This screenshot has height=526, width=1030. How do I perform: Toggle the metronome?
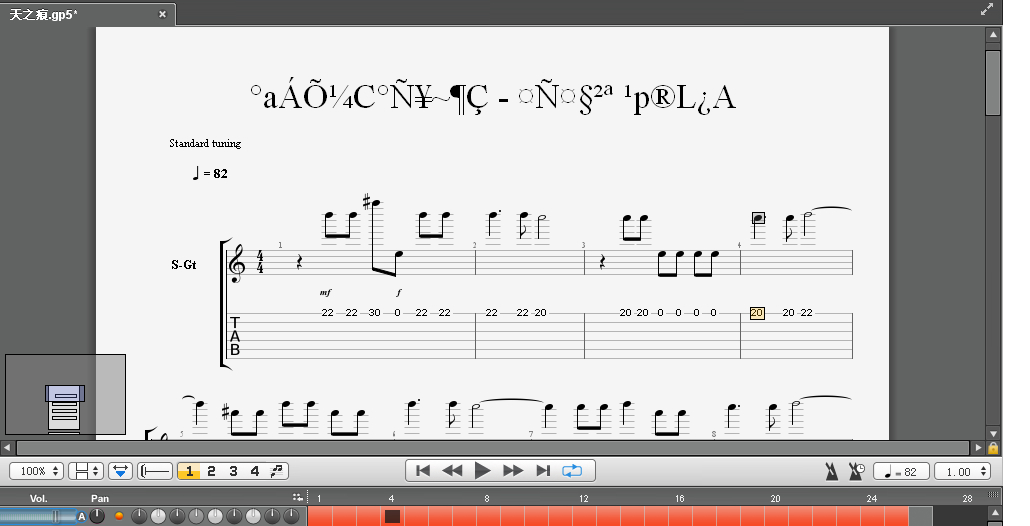pyautogui.click(x=832, y=471)
